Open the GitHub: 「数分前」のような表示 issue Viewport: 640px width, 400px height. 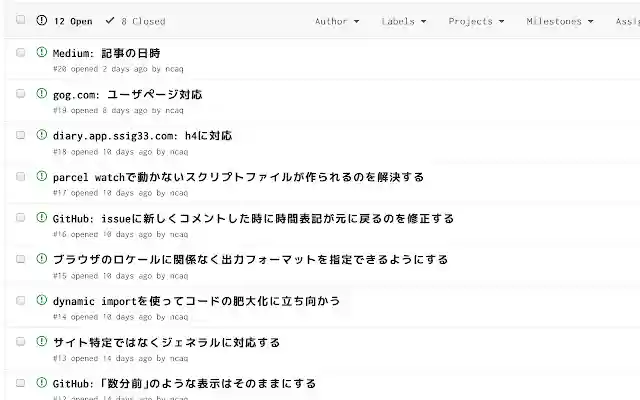point(184,384)
